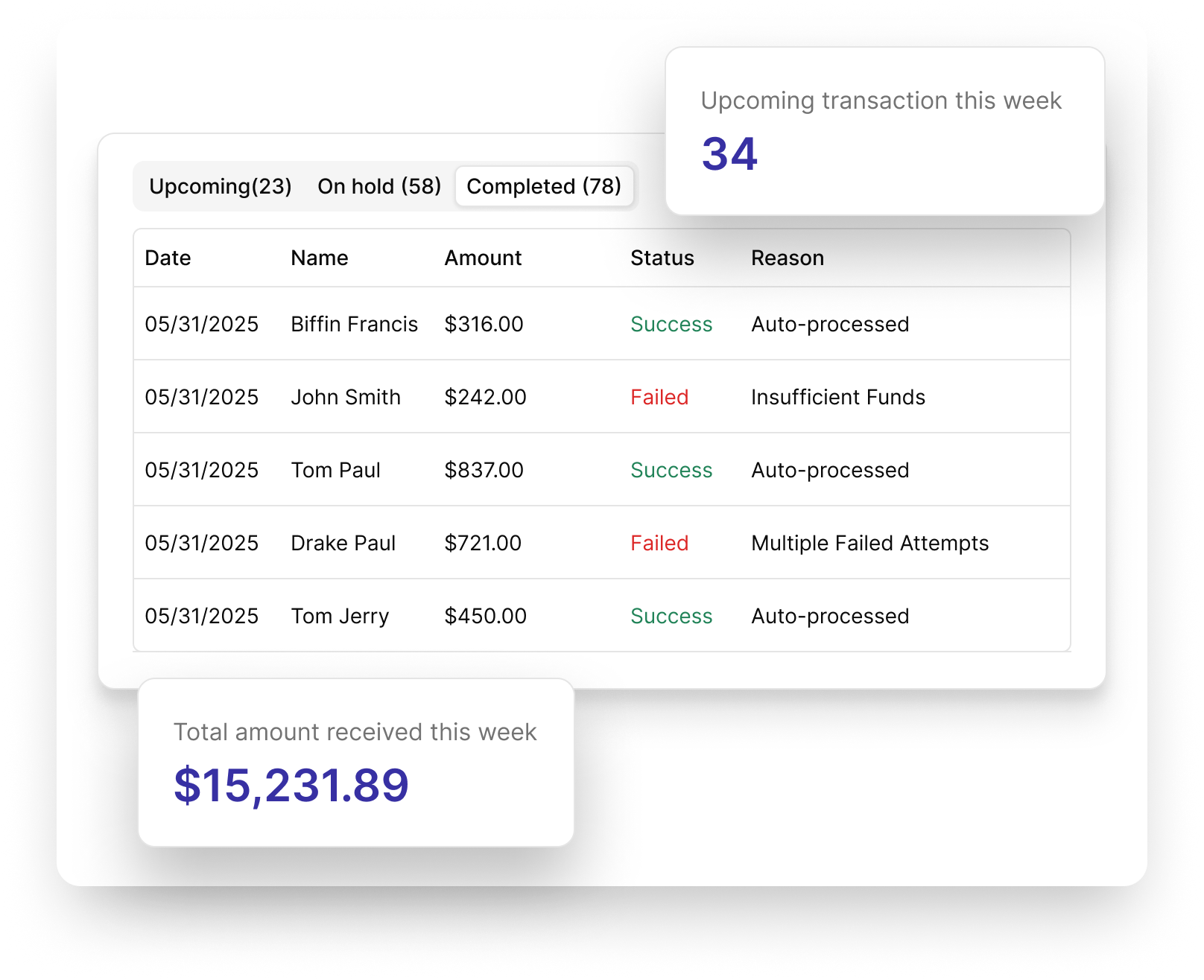Click the Reason column header

[x=787, y=258]
